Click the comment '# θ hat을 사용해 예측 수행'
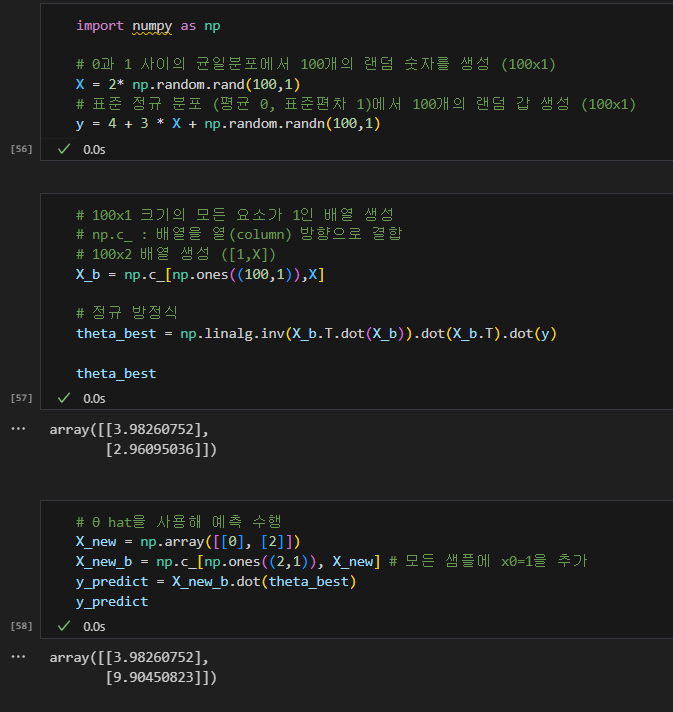 pos(179,522)
